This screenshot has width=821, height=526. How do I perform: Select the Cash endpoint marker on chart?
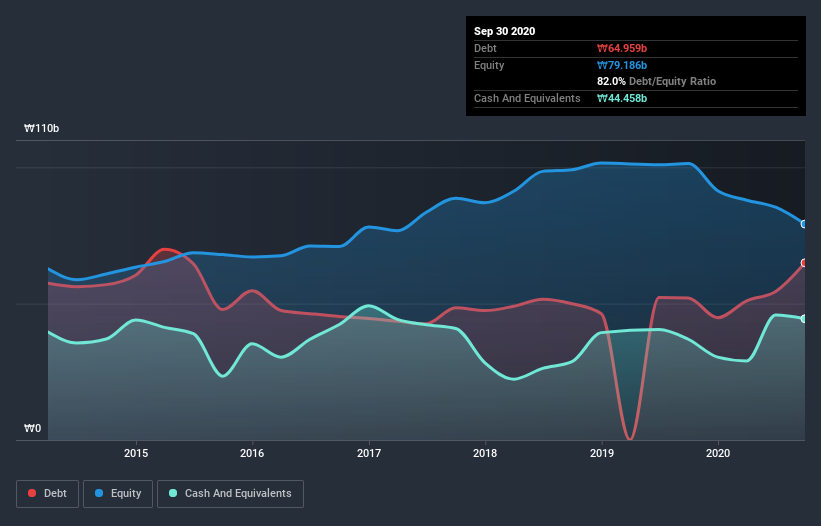(x=804, y=319)
